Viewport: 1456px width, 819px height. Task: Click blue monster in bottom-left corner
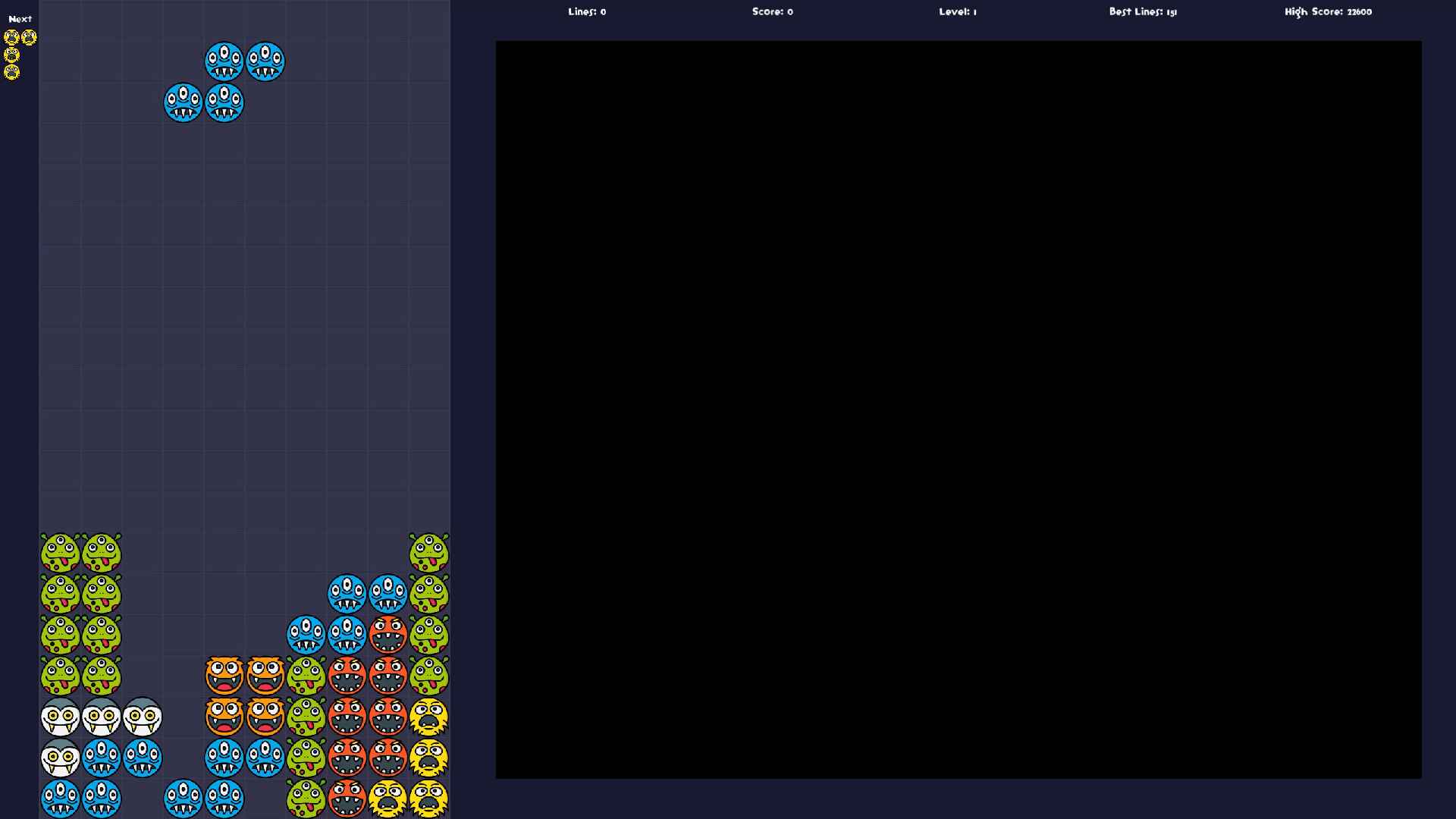(60, 798)
